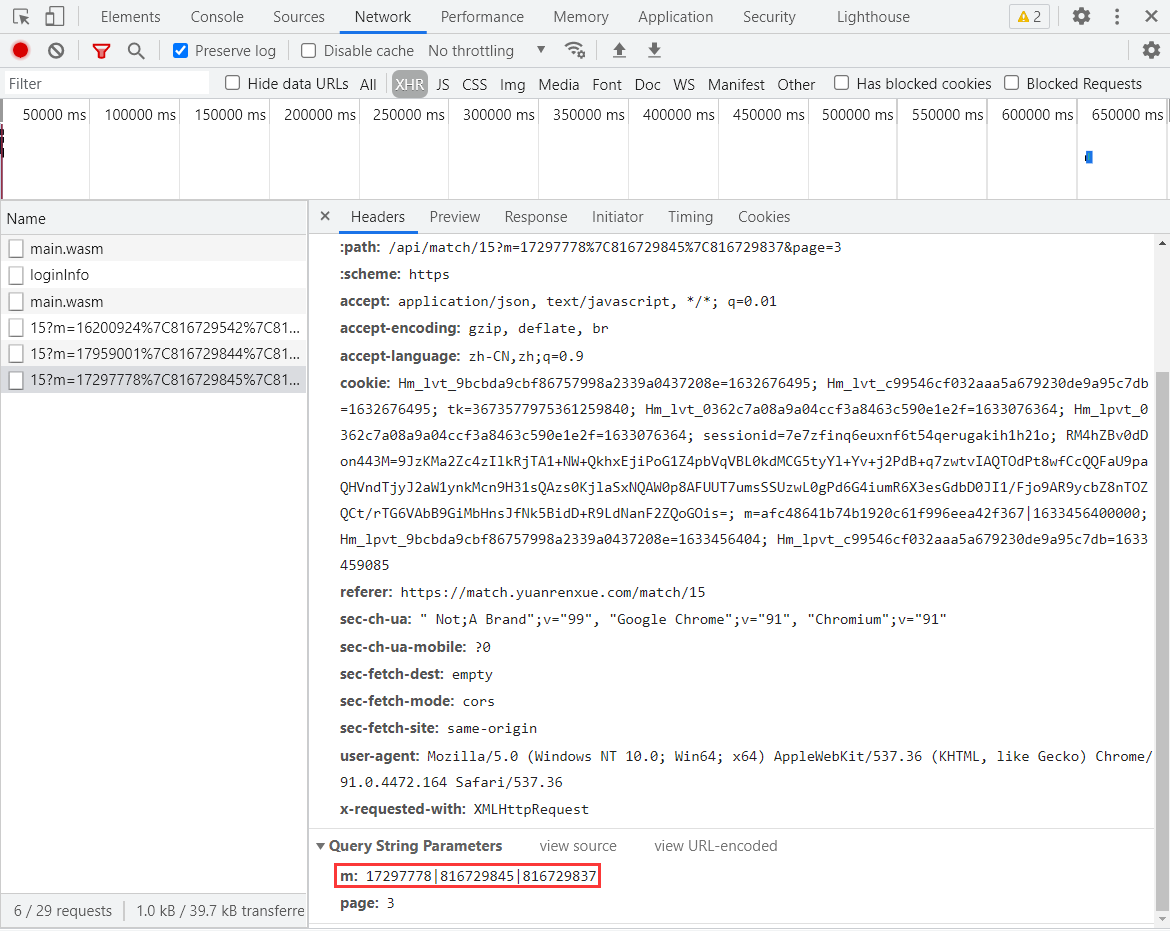Screen dimensions: 1170x931
Task: Check the Hide data URLs option
Action: [x=233, y=83]
